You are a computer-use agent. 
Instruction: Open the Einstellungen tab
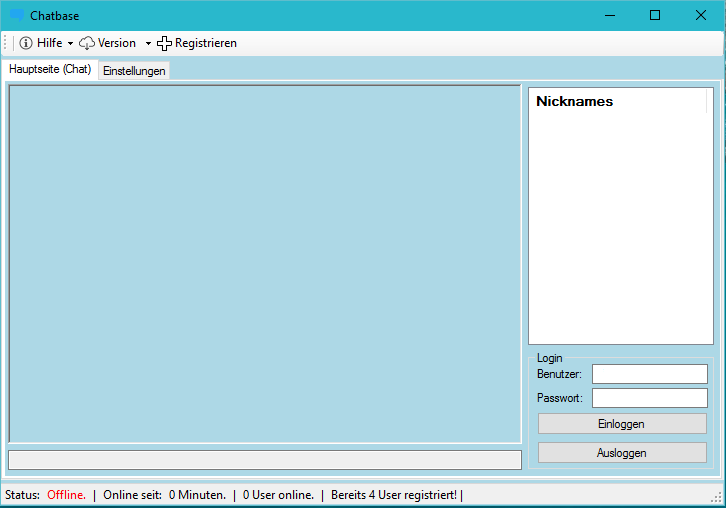134,71
